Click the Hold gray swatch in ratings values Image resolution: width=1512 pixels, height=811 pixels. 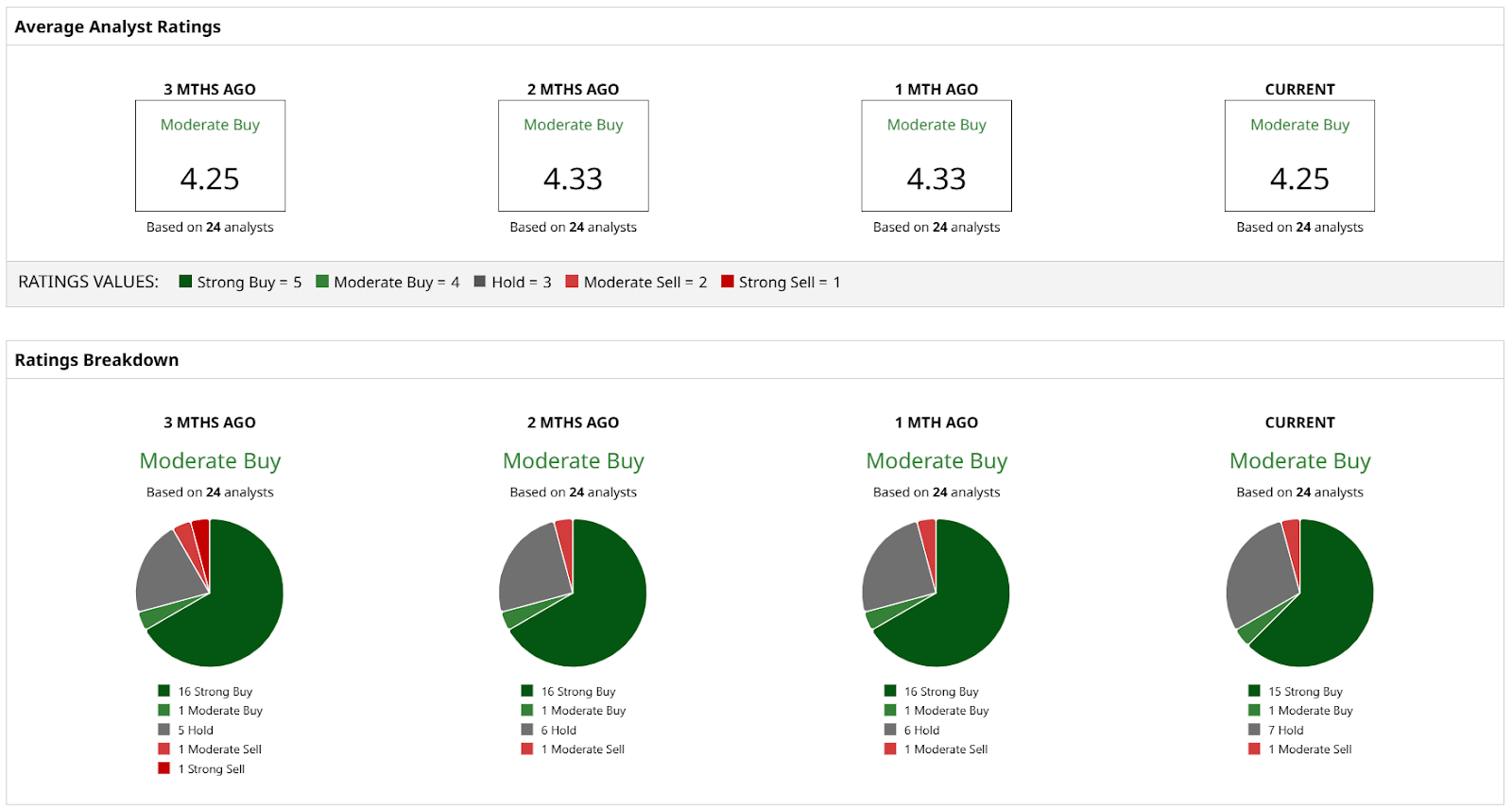[480, 282]
